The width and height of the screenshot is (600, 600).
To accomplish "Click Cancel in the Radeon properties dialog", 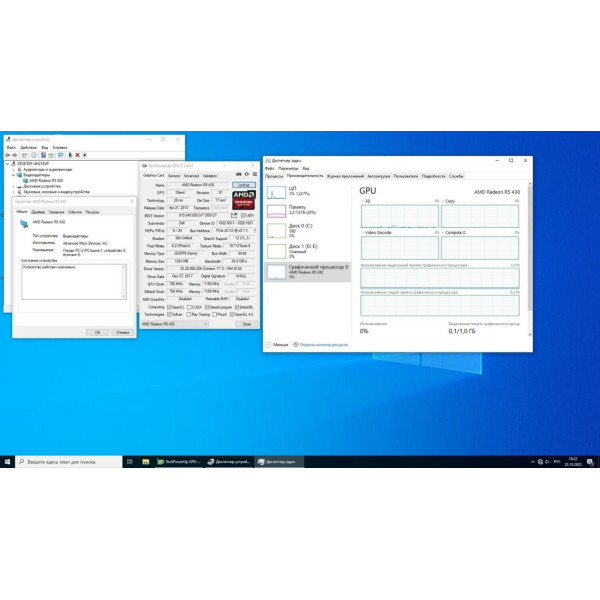I will (122, 333).
